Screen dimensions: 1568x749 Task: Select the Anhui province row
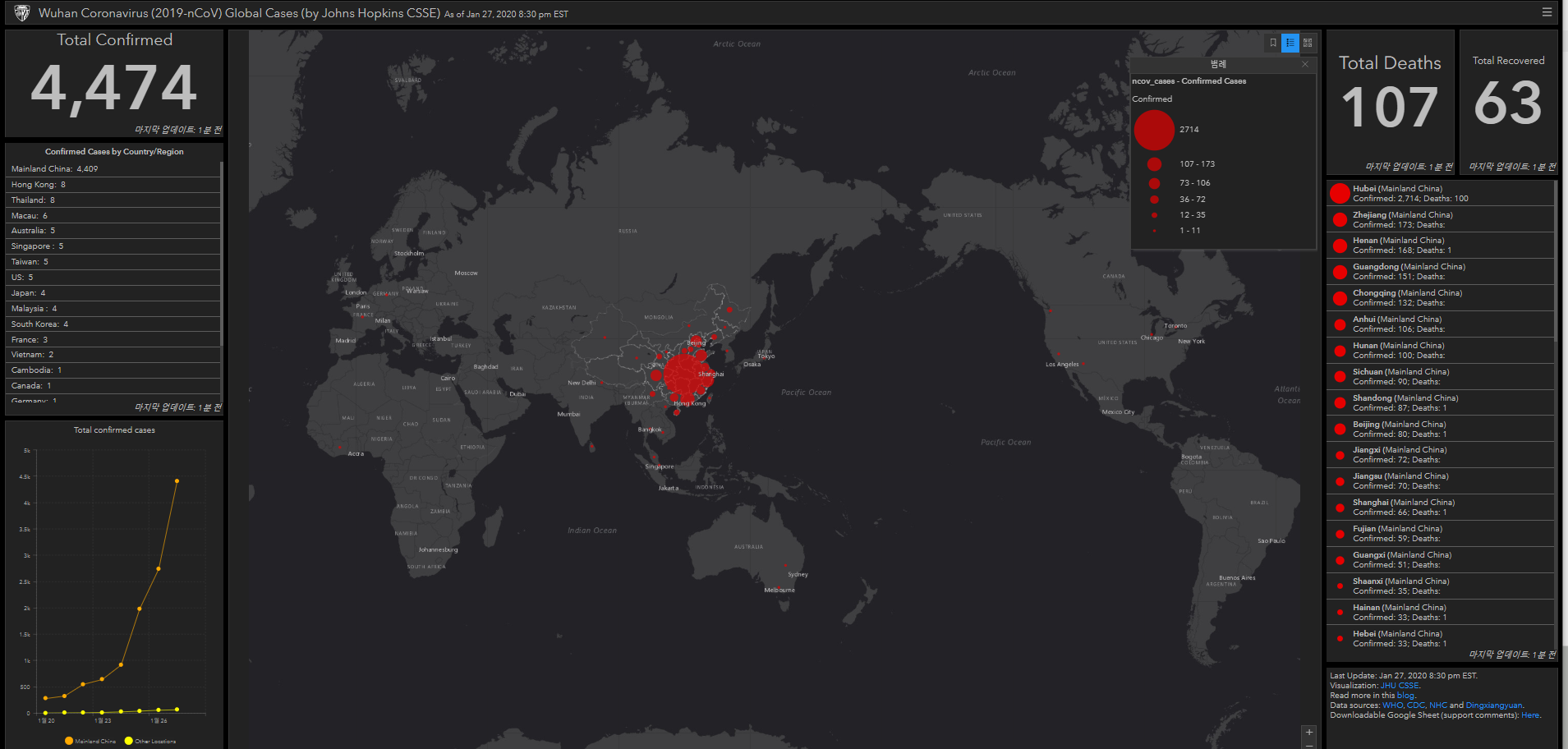pyautogui.click(x=1440, y=324)
